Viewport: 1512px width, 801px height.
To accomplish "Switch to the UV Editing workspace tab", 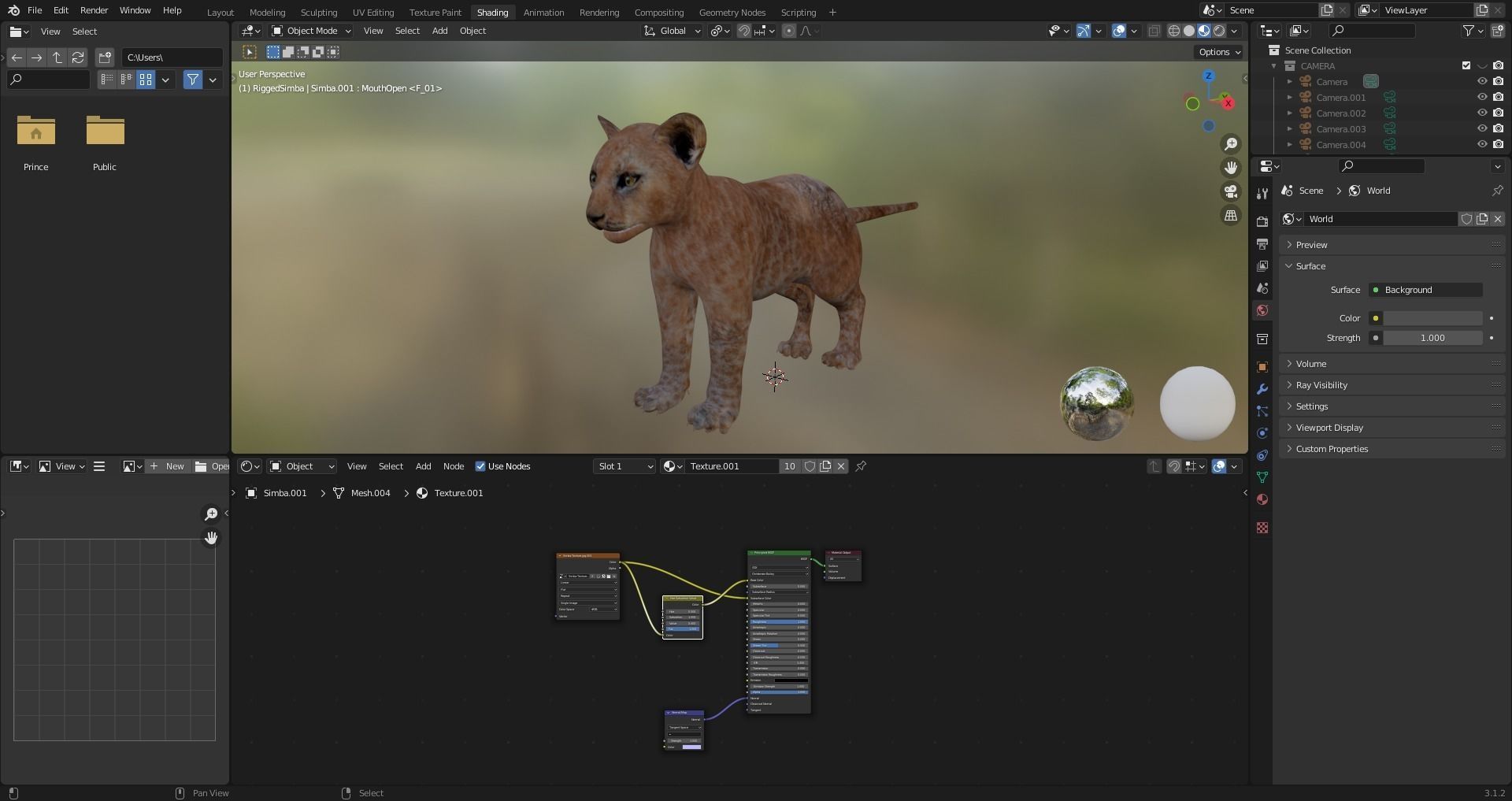I will point(372,13).
